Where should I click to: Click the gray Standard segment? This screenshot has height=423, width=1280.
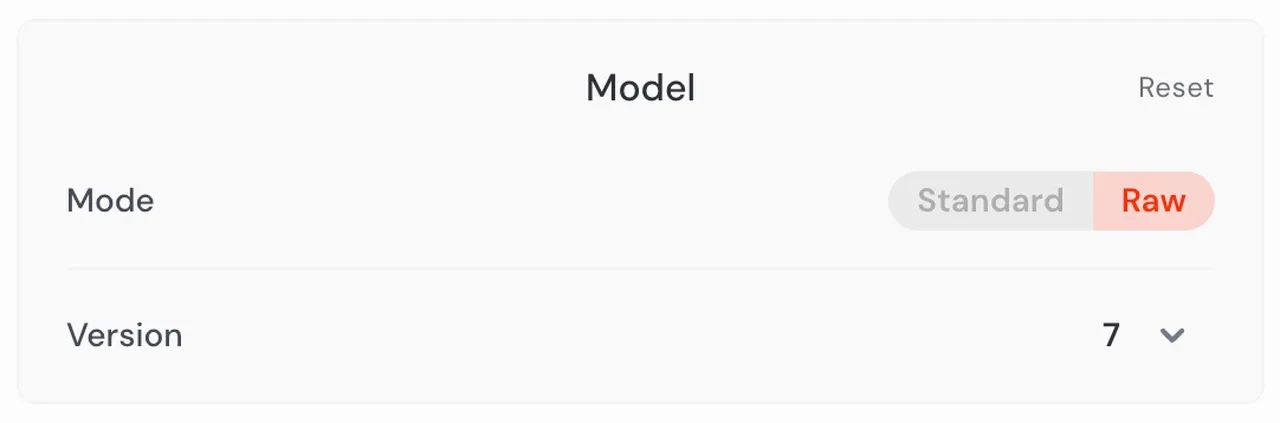[990, 201]
